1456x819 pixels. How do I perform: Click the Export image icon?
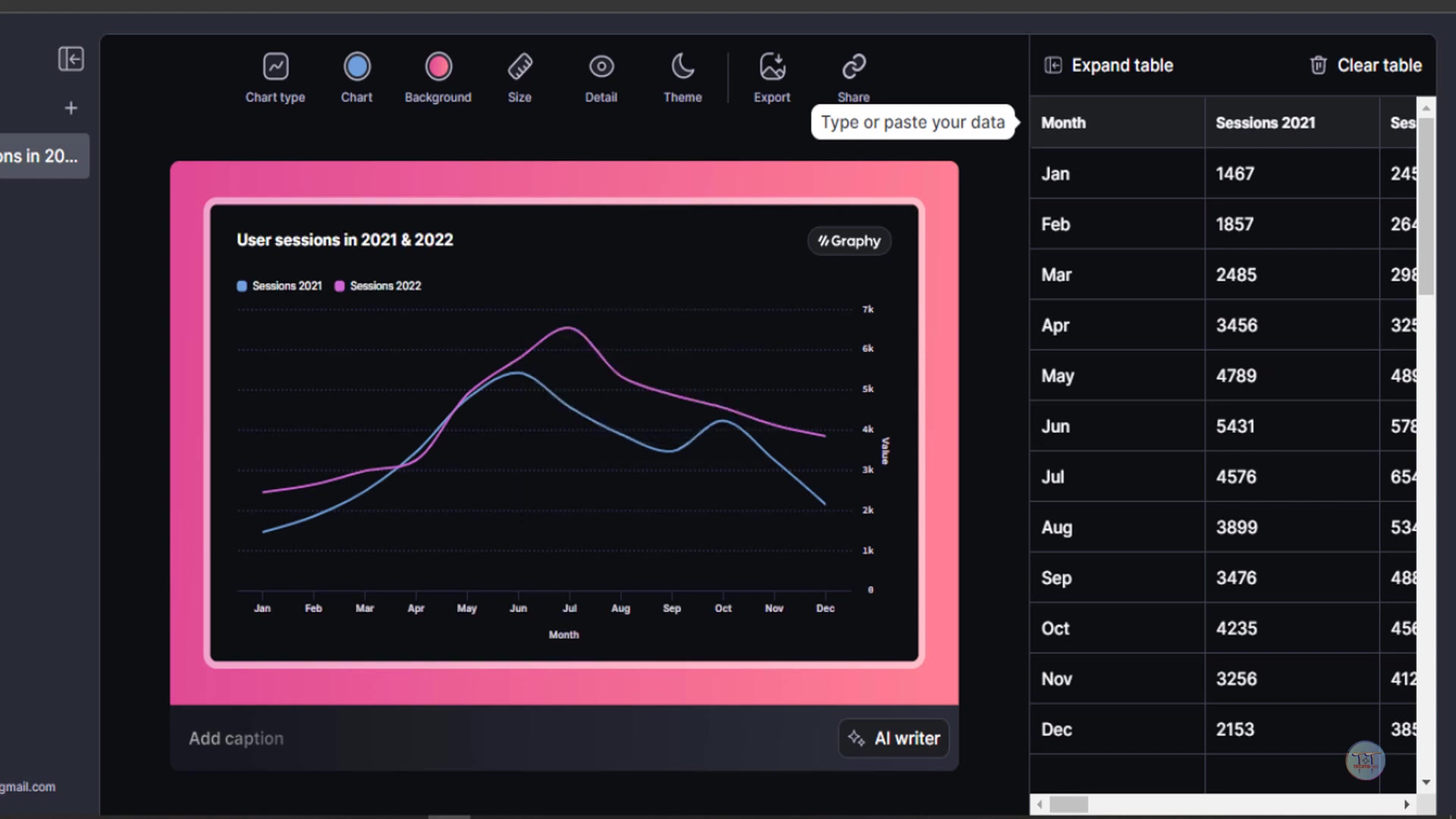click(772, 76)
